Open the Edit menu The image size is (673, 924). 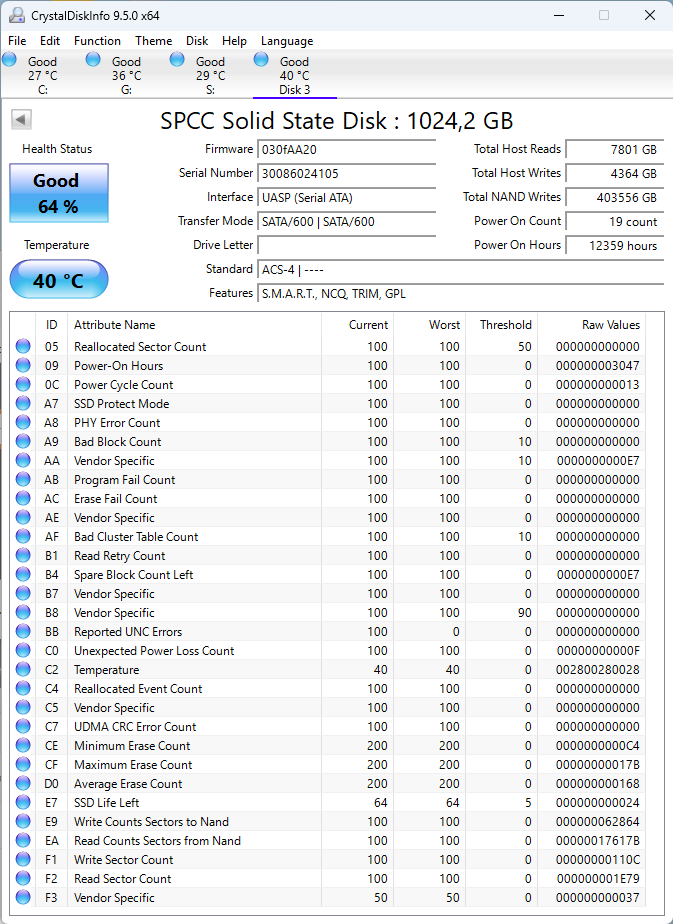pos(50,41)
